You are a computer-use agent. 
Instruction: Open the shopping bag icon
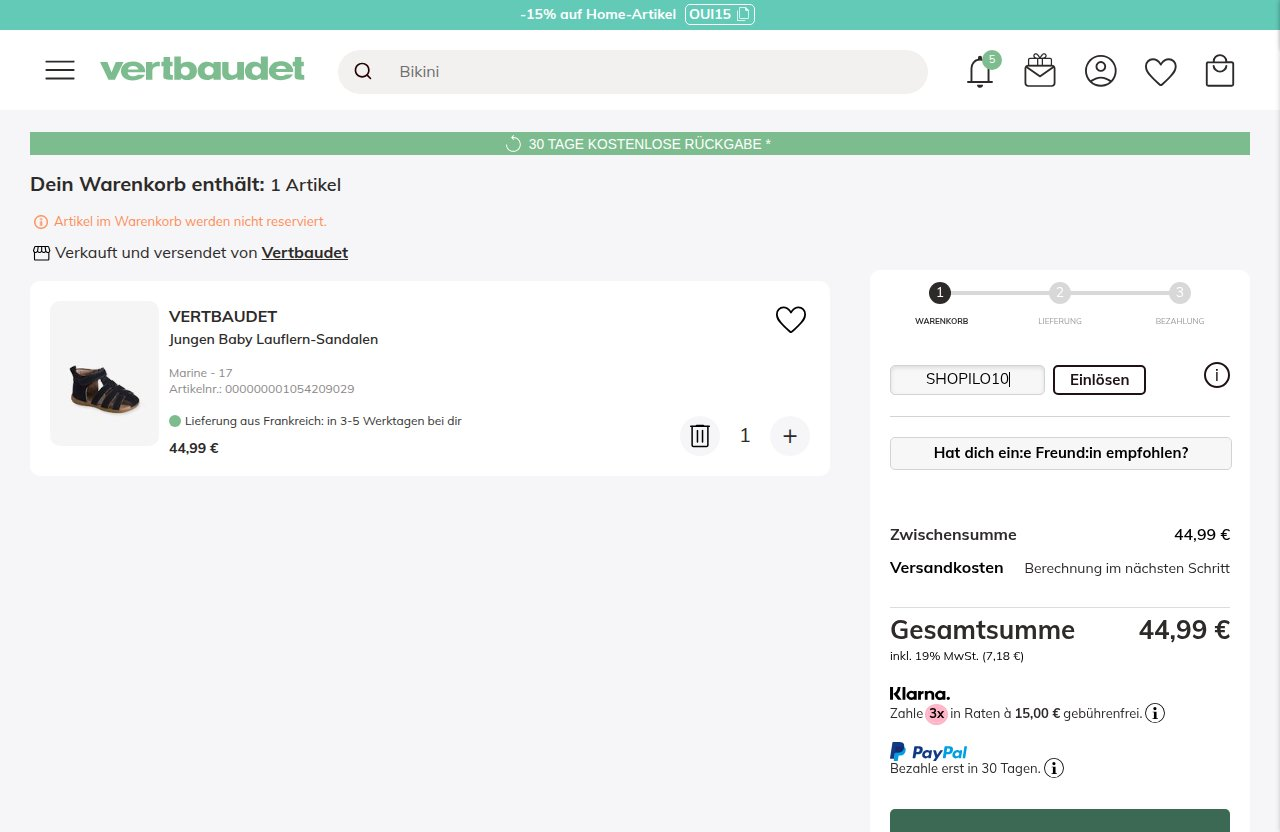[x=1220, y=71]
